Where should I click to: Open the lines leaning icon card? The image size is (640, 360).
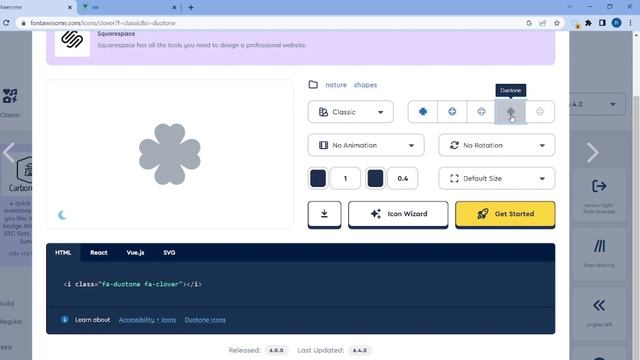599,254
